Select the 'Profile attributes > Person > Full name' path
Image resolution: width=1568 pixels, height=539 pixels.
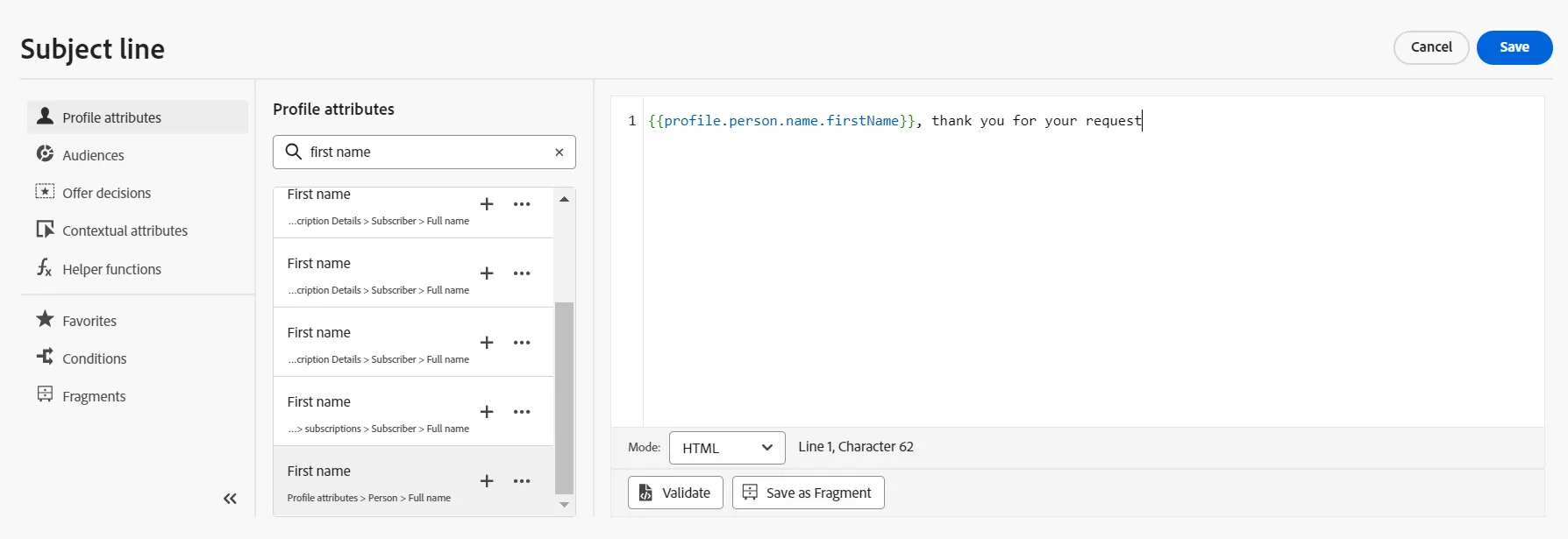point(369,498)
